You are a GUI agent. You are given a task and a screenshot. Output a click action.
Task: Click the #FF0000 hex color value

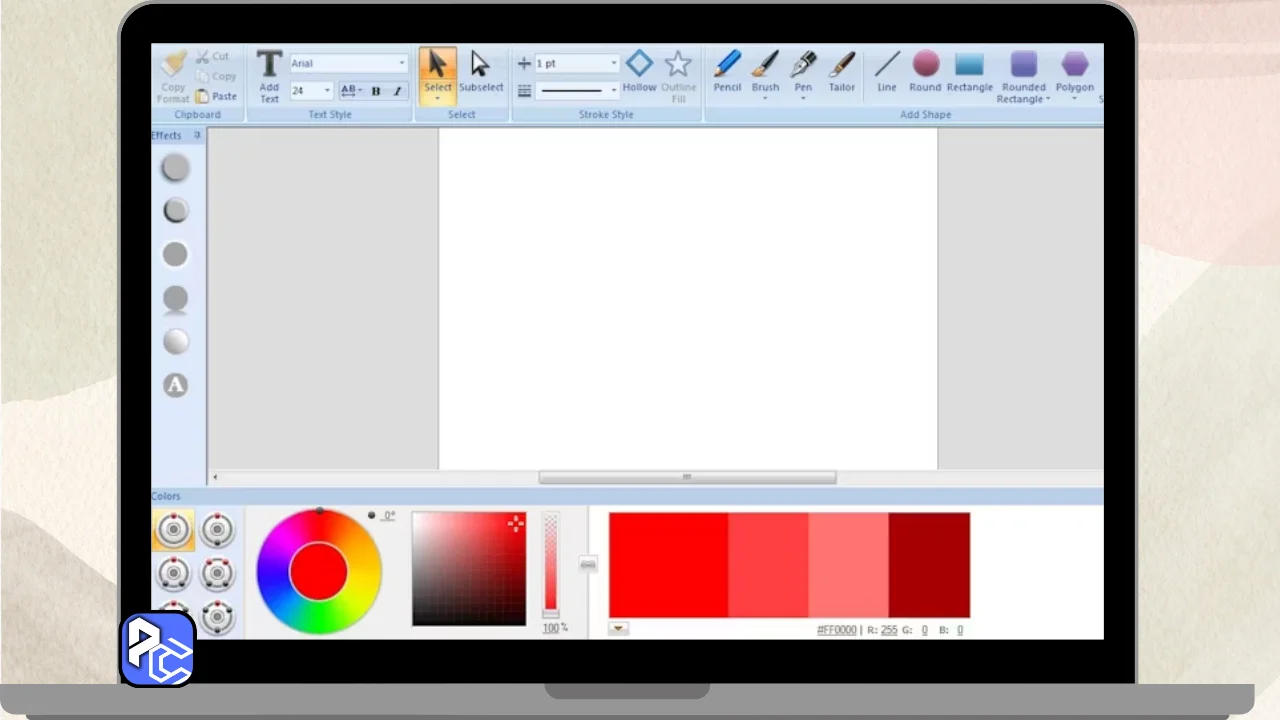pyautogui.click(x=837, y=630)
